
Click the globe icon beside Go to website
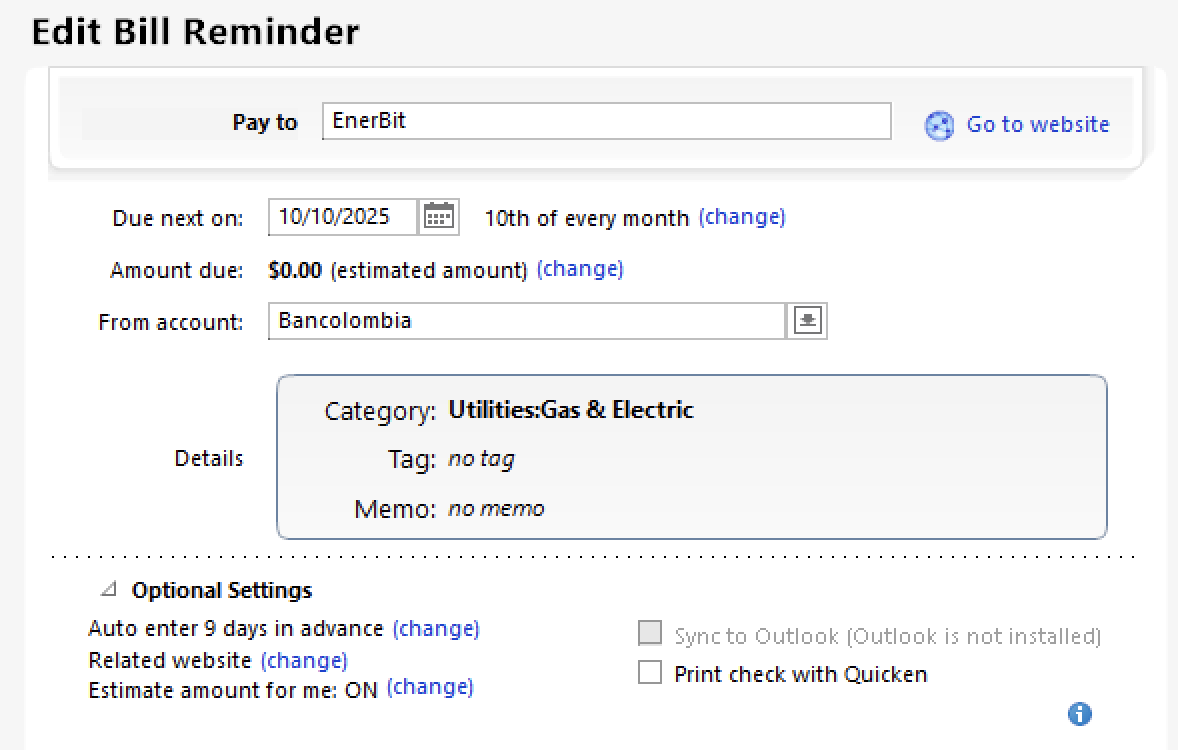[939, 125]
